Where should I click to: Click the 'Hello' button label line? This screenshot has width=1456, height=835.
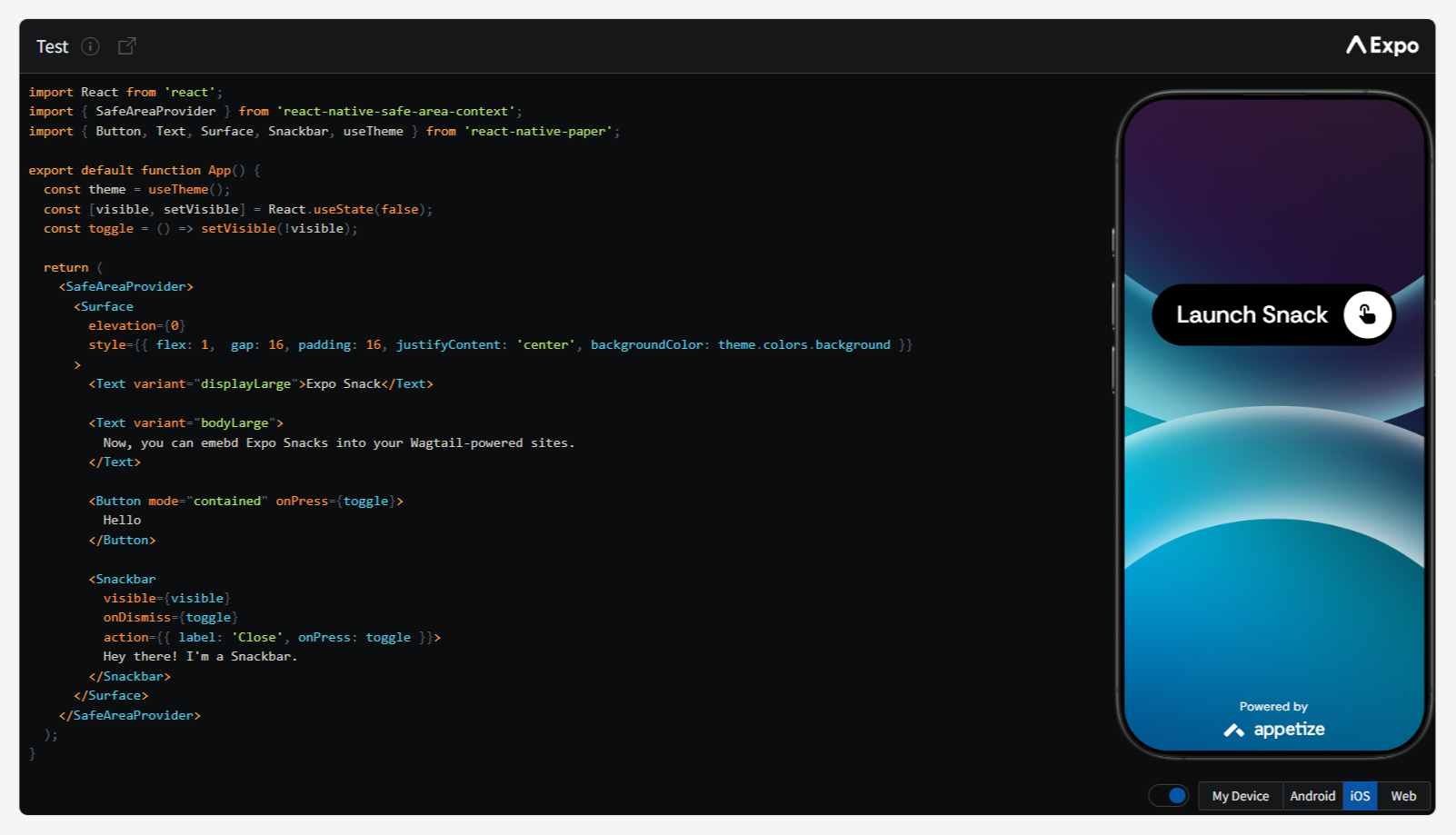click(122, 521)
